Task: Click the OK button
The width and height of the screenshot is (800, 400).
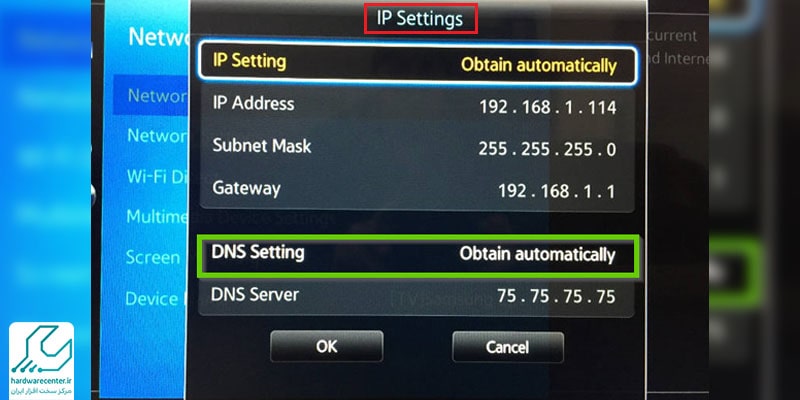Action: click(x=327, y=346)
